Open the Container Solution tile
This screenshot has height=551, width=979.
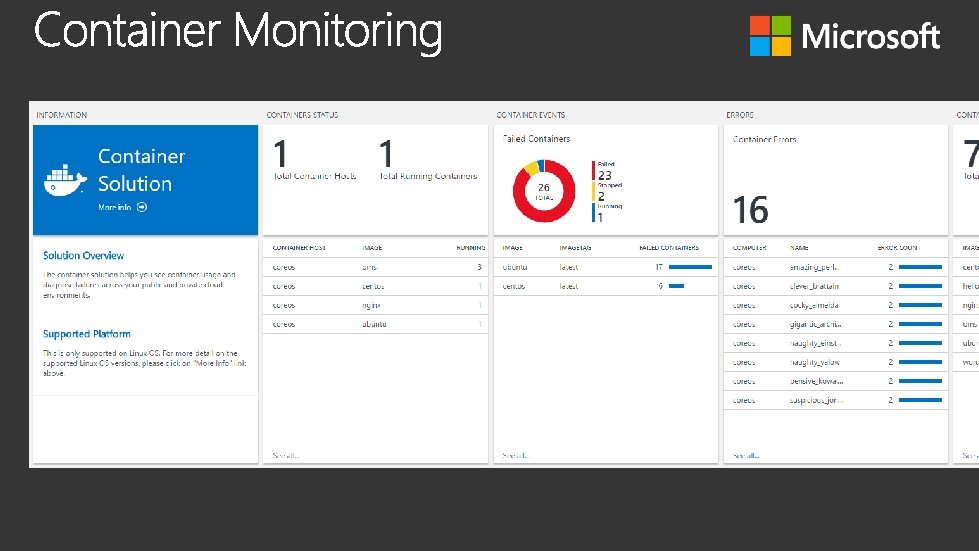click(145, 180)
